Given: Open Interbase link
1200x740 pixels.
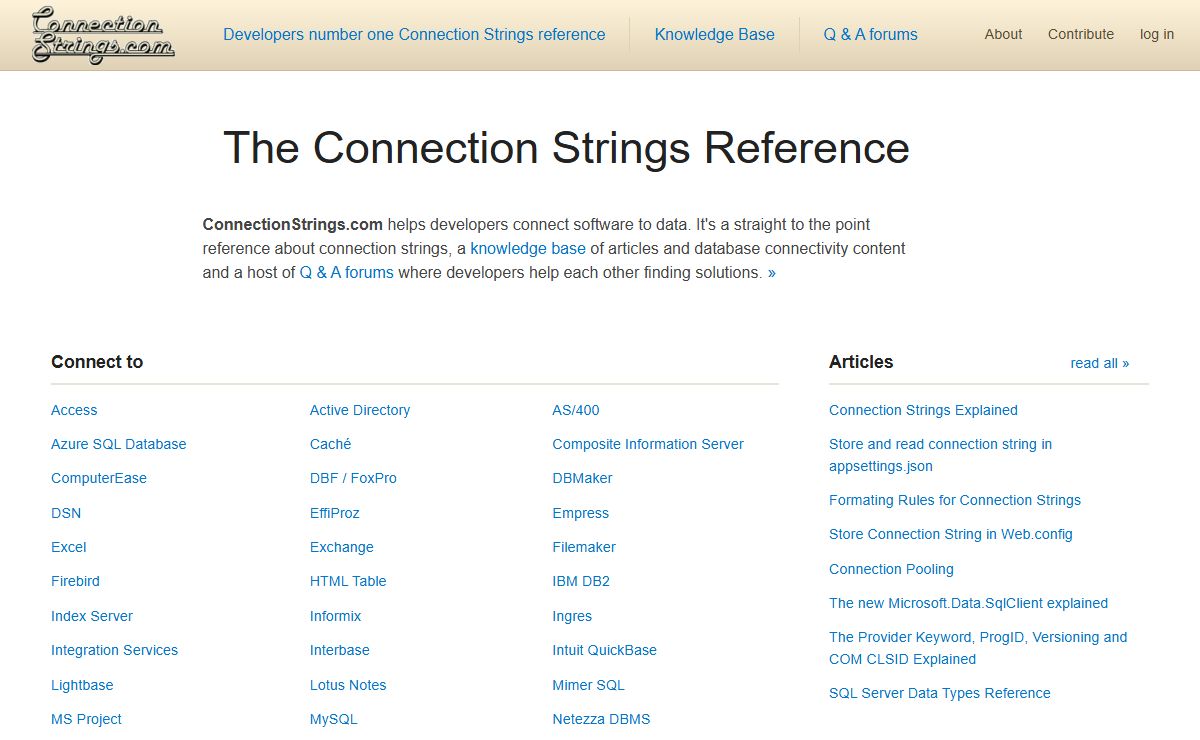Looking at the screenshot, I should tap(340, 650).
